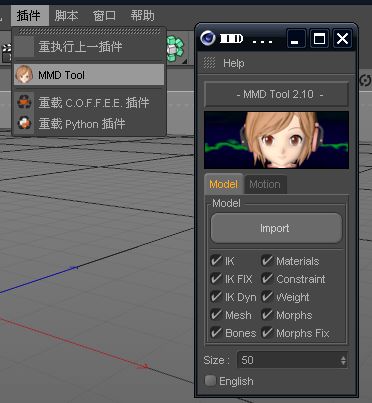Open the 帮助 menu
This screenshot has height=403, width=372.
(x=143, y=15)
